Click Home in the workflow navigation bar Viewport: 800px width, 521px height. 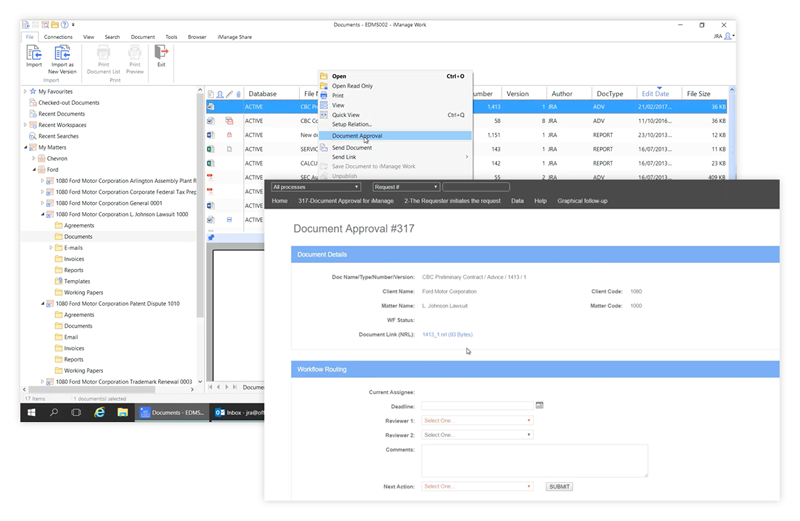[x=280, y=201]
